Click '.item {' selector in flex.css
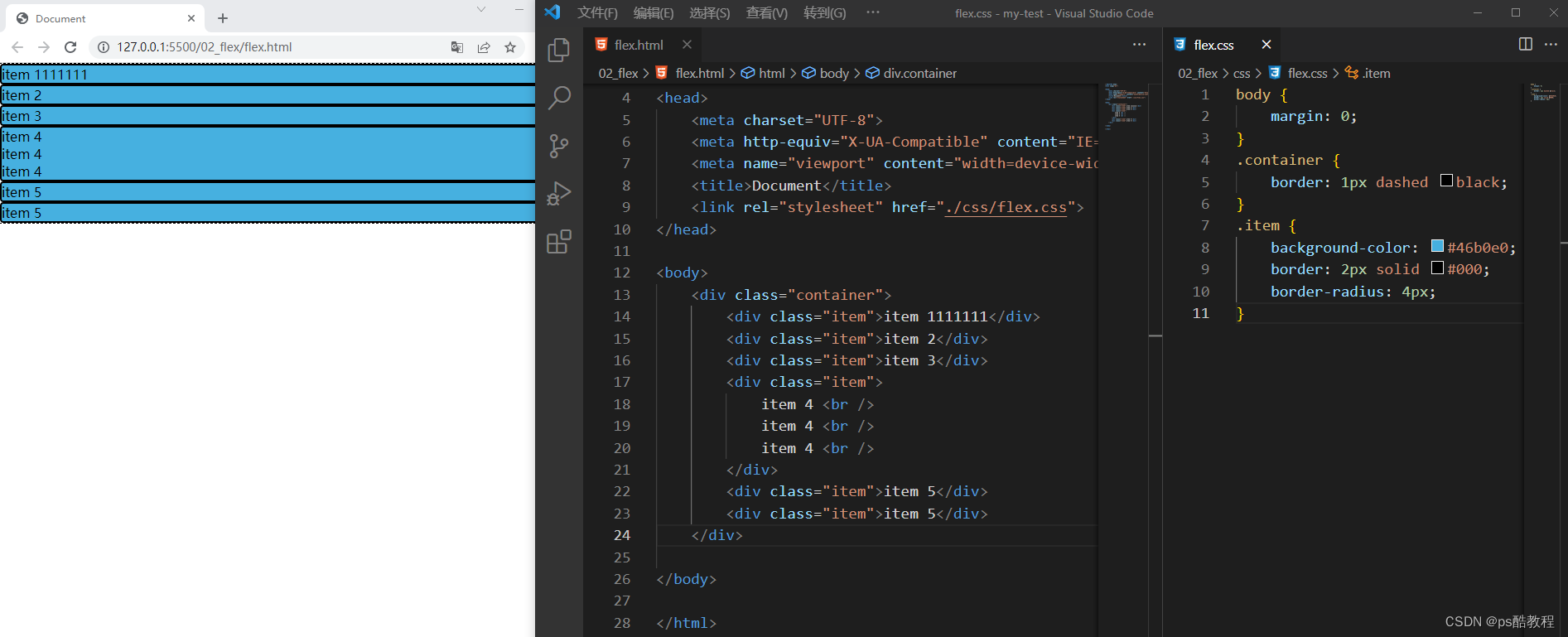 tap(1266, 225)
